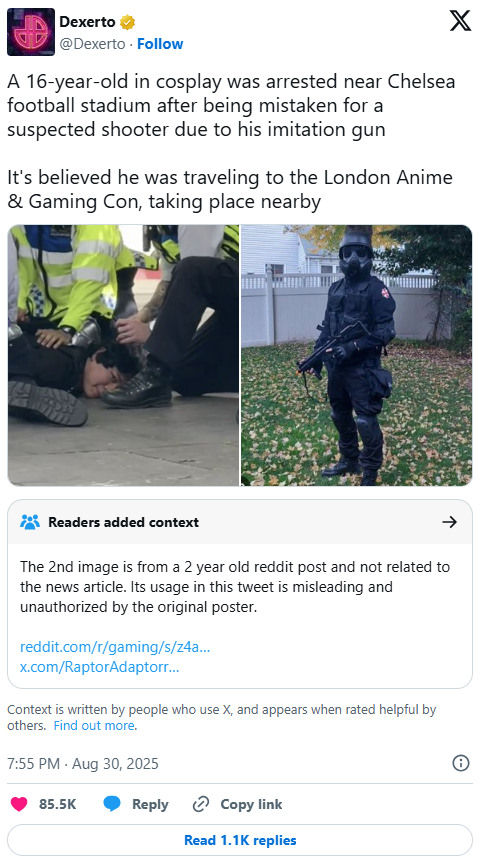This screenshot has height=867, width=485.
Task: Click the @Dexerto handle
Action: click(92, 44)
